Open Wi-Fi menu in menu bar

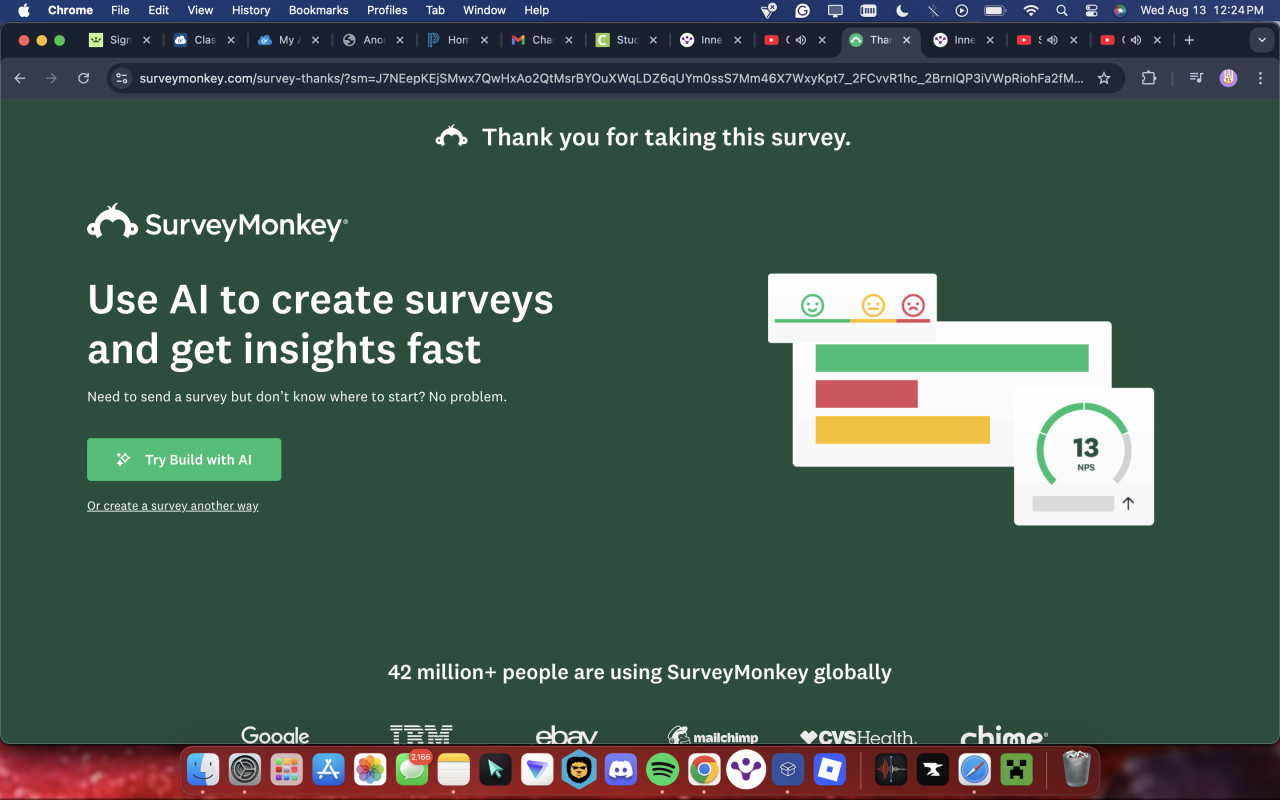coord(1031,10)
